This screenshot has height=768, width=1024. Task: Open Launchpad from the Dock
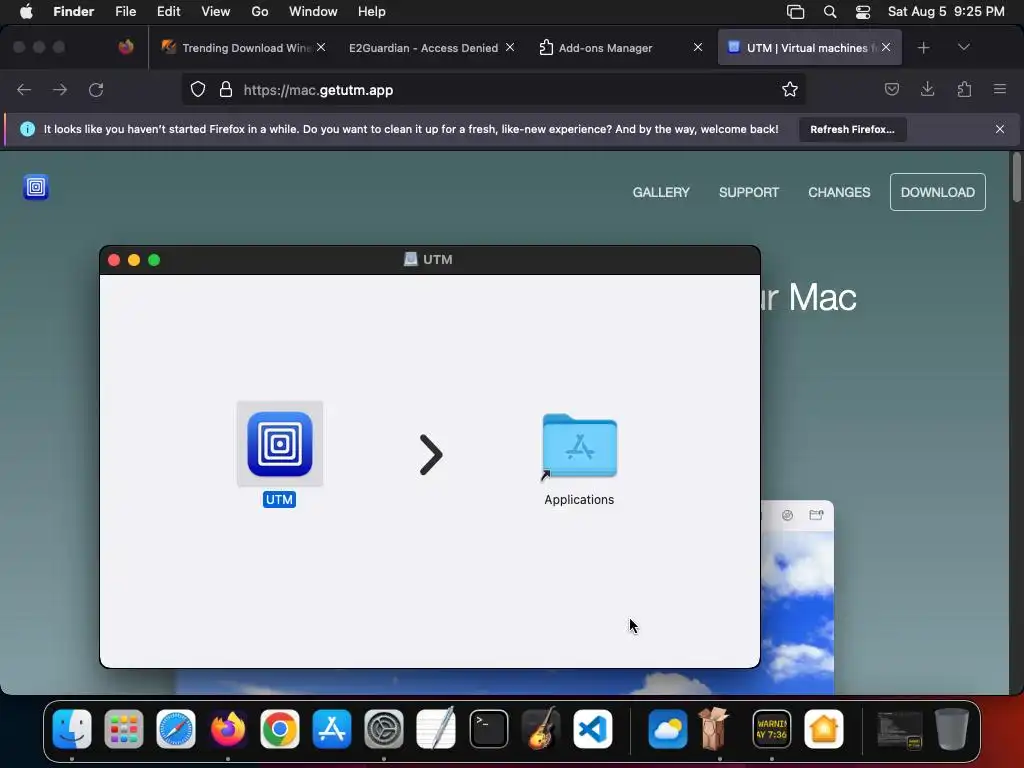(x=124, y=729)
